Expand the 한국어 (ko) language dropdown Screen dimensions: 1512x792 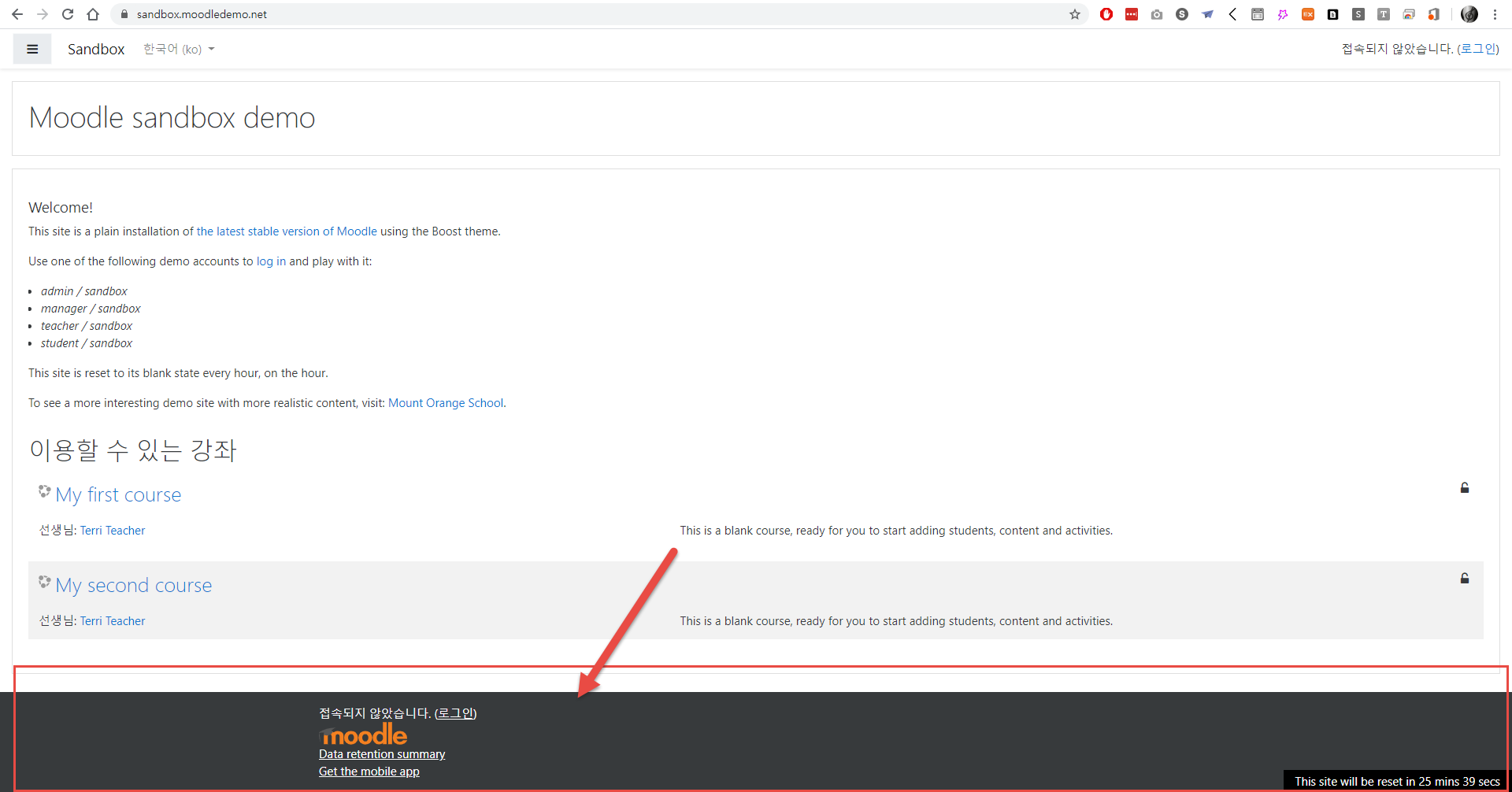[179, 49]
